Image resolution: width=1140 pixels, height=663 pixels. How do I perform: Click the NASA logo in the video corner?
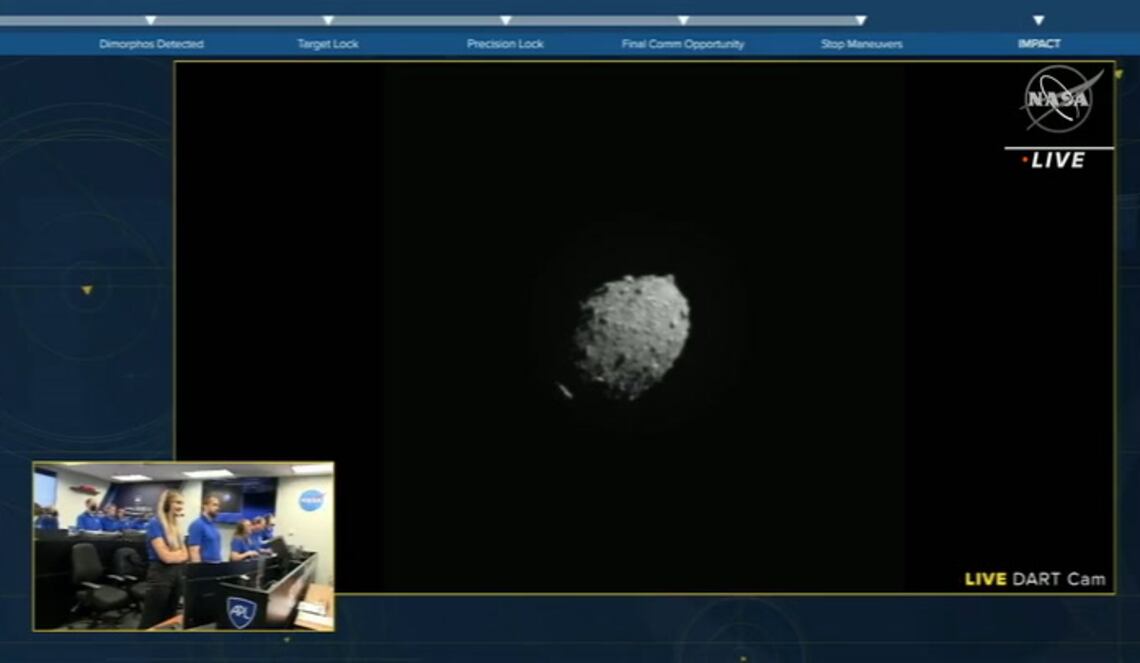pyautogui.click(x=1060, y=99)
